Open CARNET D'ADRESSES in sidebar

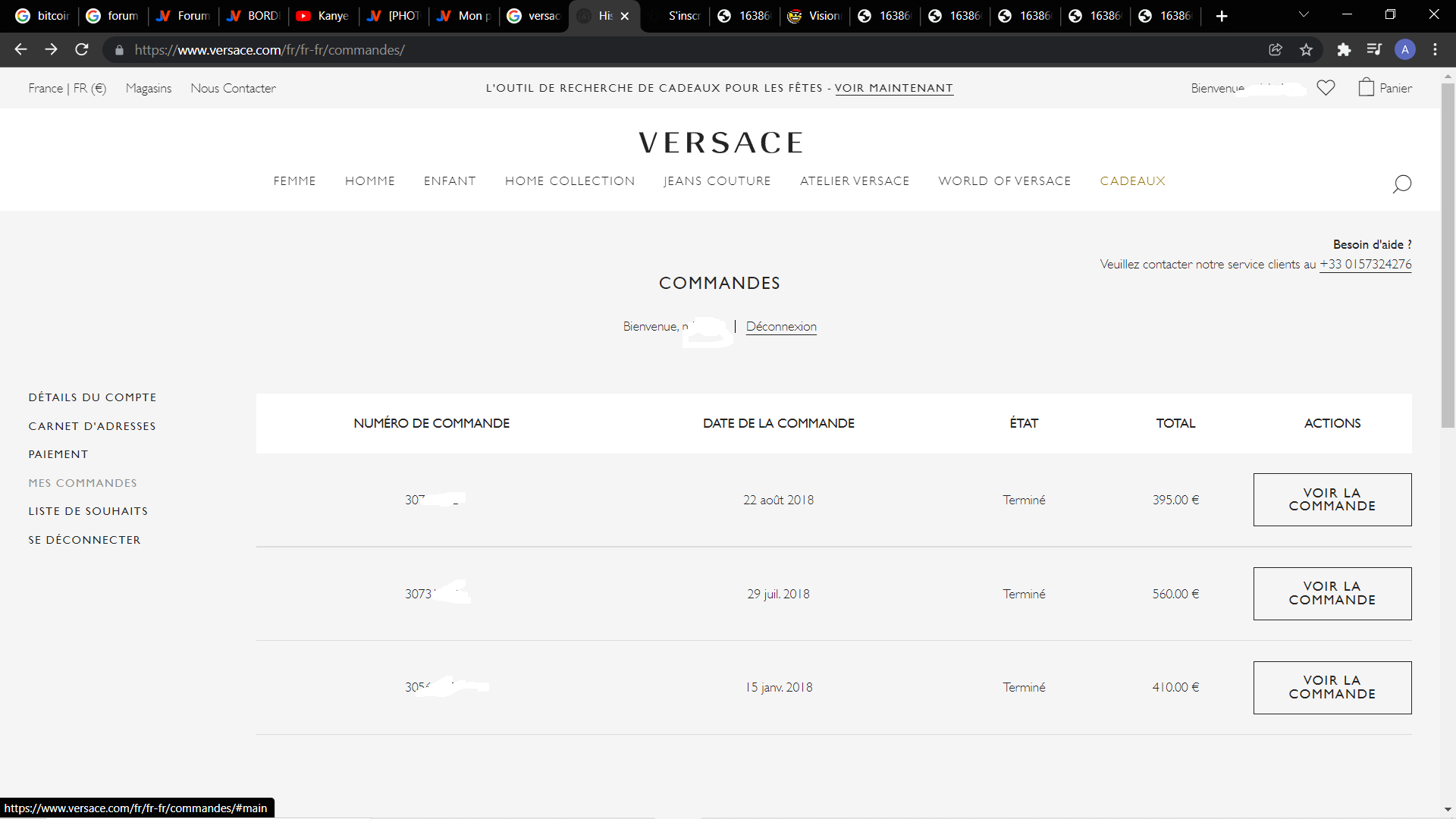[x=92, y=426]
